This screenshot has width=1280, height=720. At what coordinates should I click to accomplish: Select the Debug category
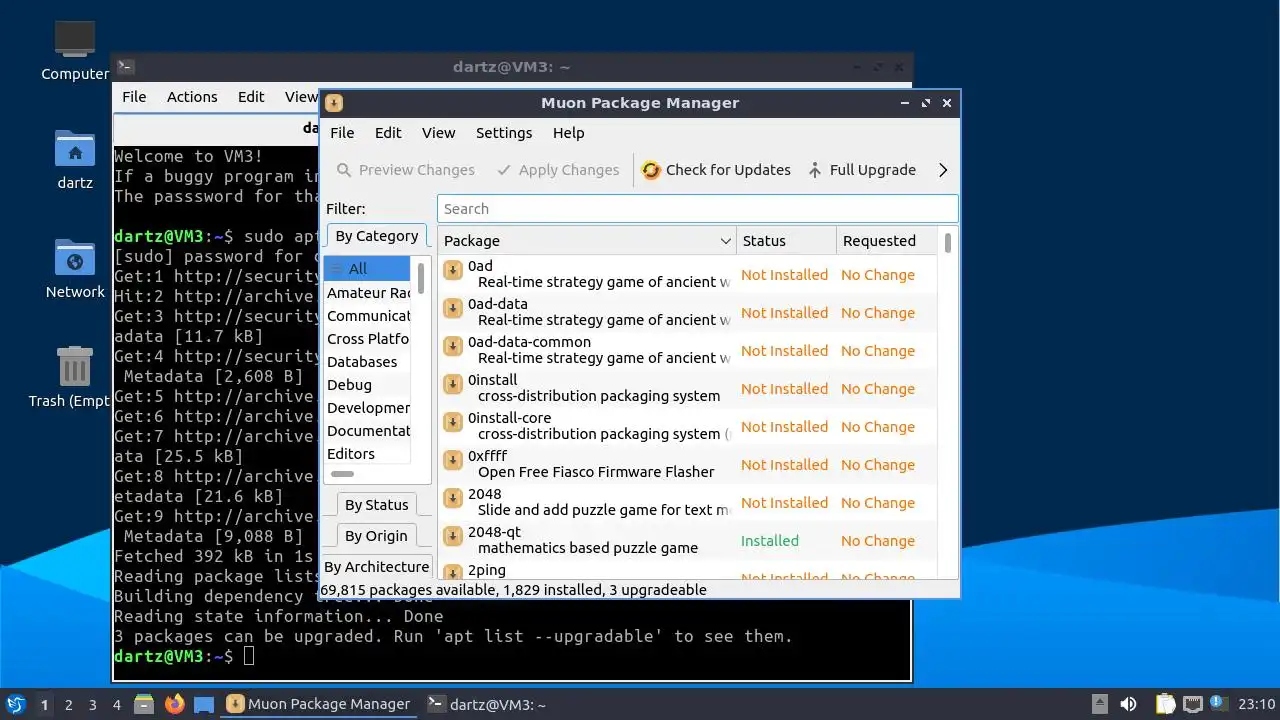(x=366, y=385)
